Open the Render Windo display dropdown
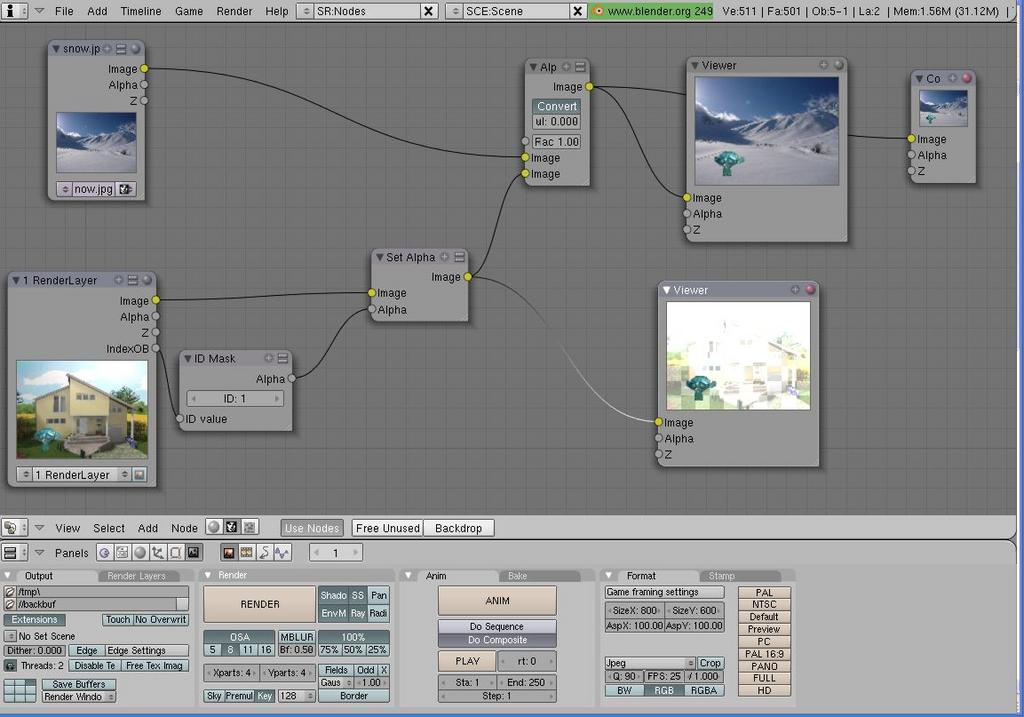Screen dimensions: 1024x717 coord(79,696)
